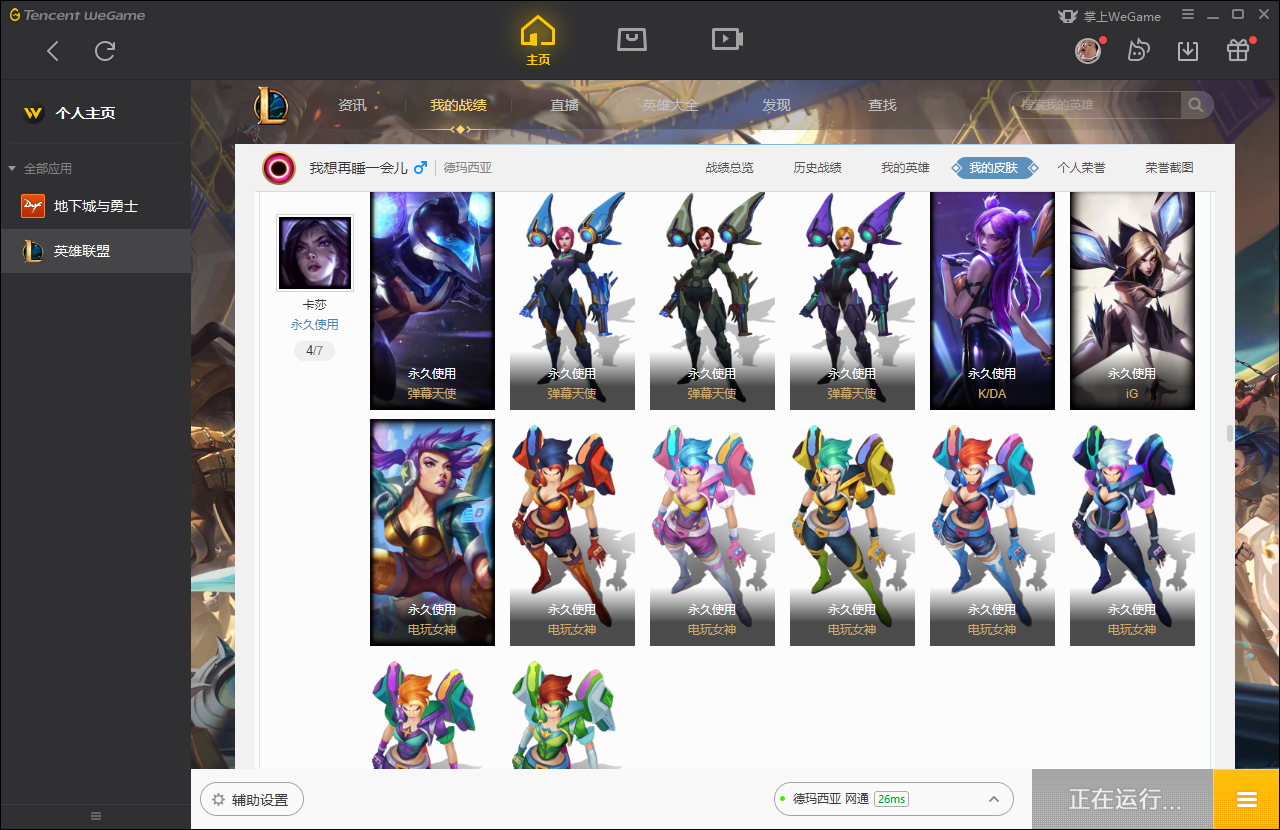Select the yellow-green 电玩女神 chroma
1280x830 pixels.
pos(852,532)
